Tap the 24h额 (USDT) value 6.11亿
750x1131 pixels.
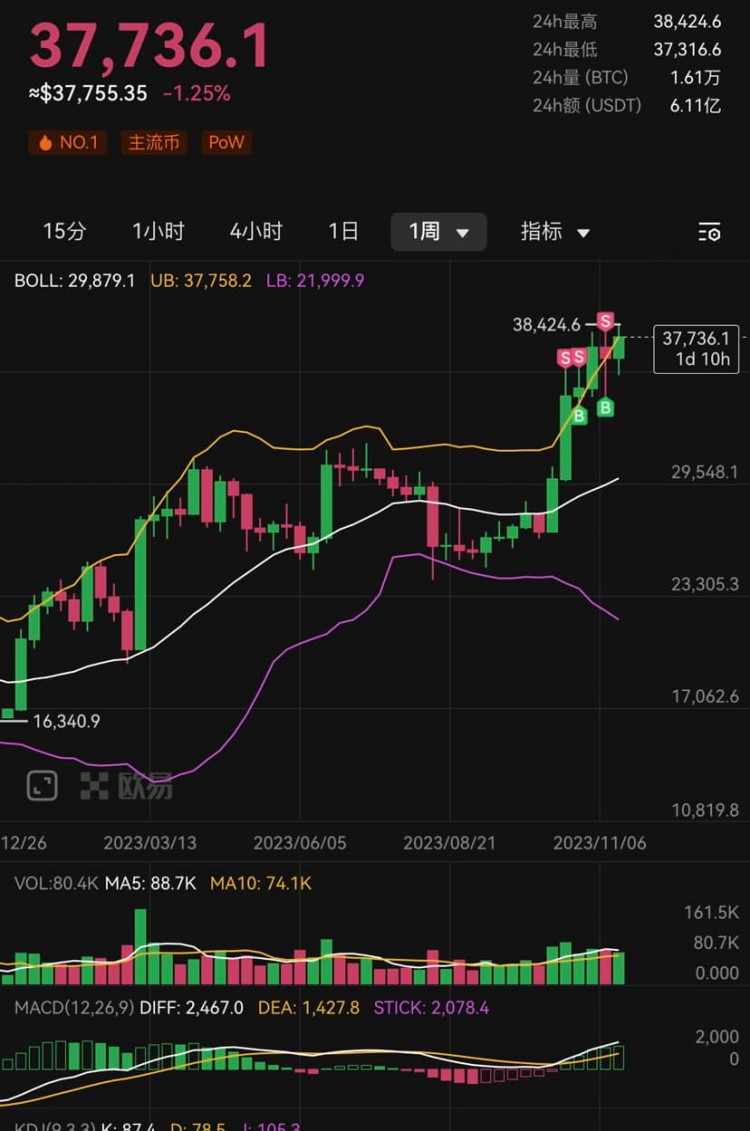(695, 106)
